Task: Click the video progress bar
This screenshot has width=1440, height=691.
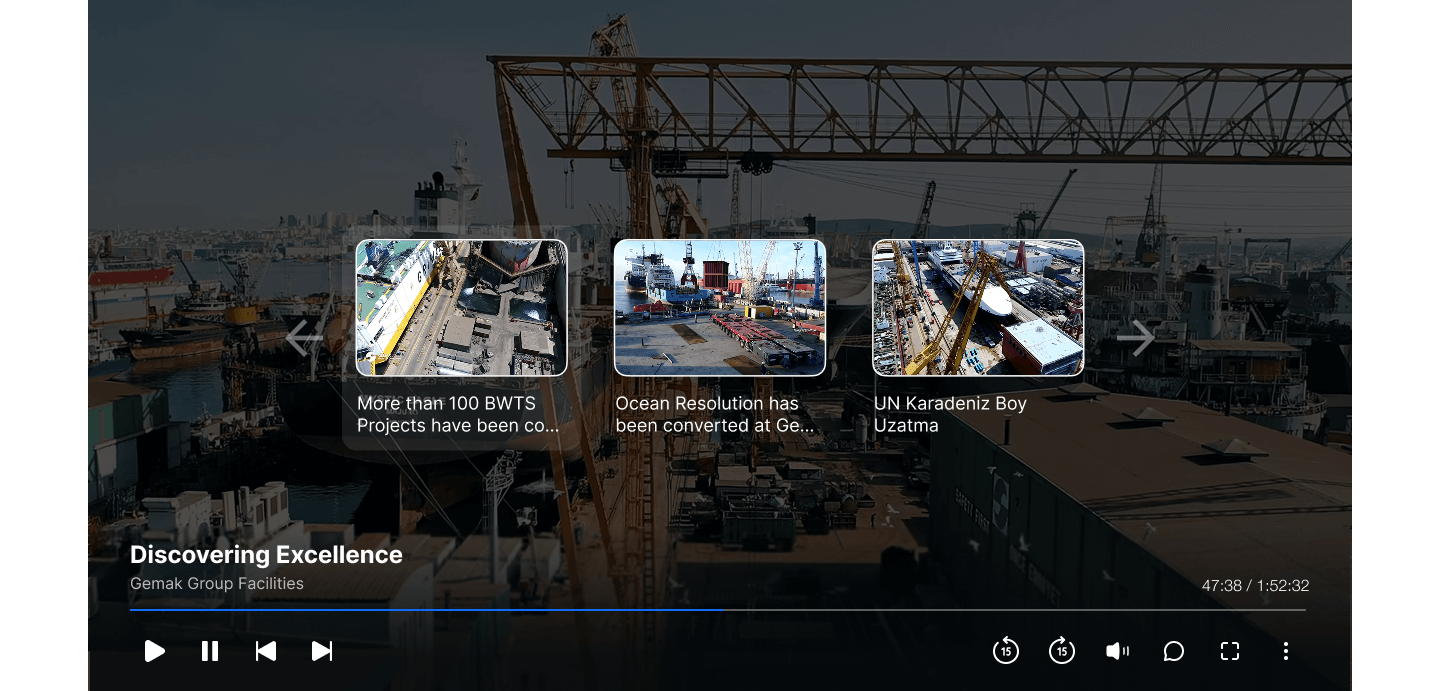Action: (x=717, y=609)
